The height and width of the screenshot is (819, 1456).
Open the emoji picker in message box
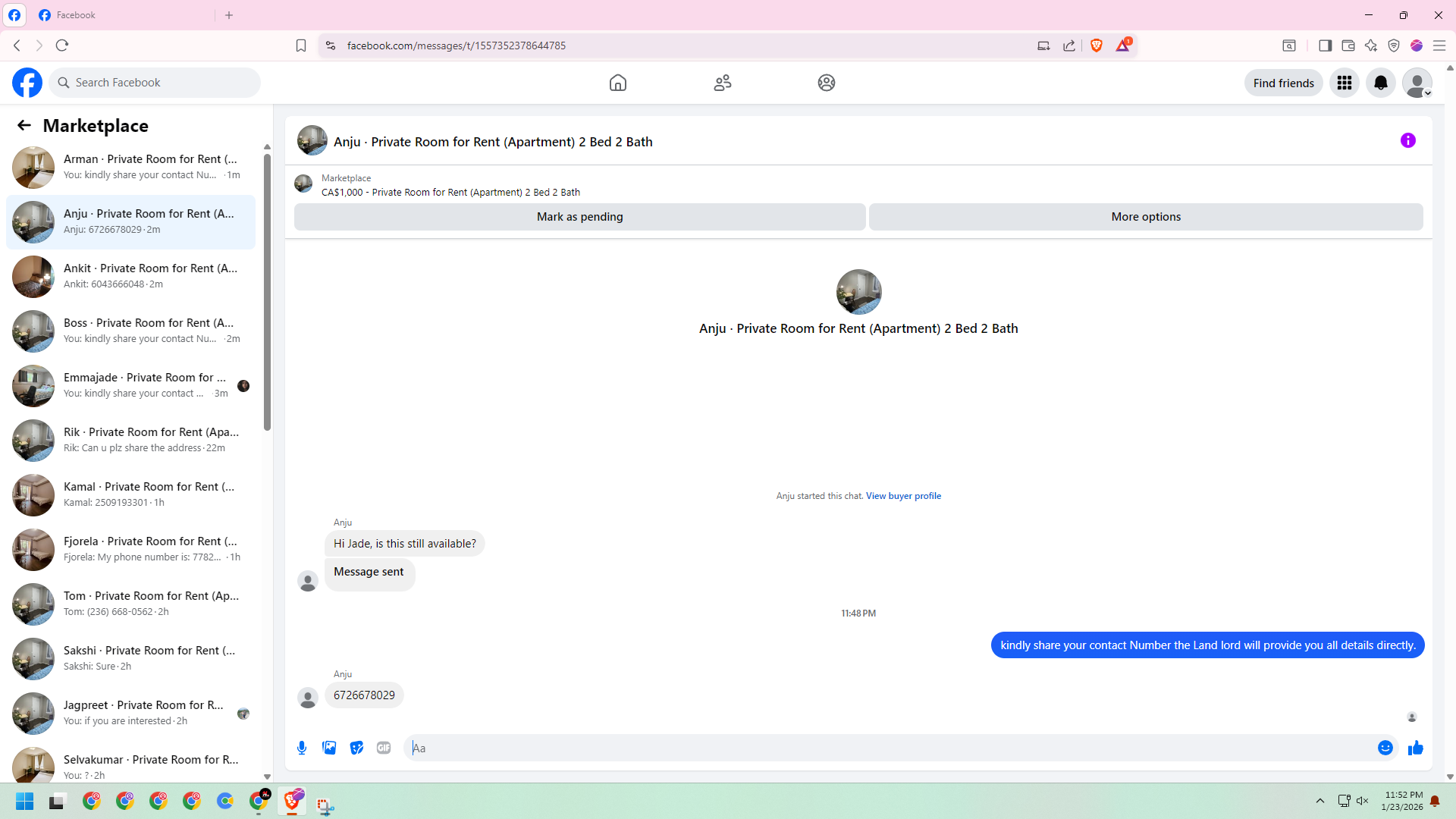1385,748
